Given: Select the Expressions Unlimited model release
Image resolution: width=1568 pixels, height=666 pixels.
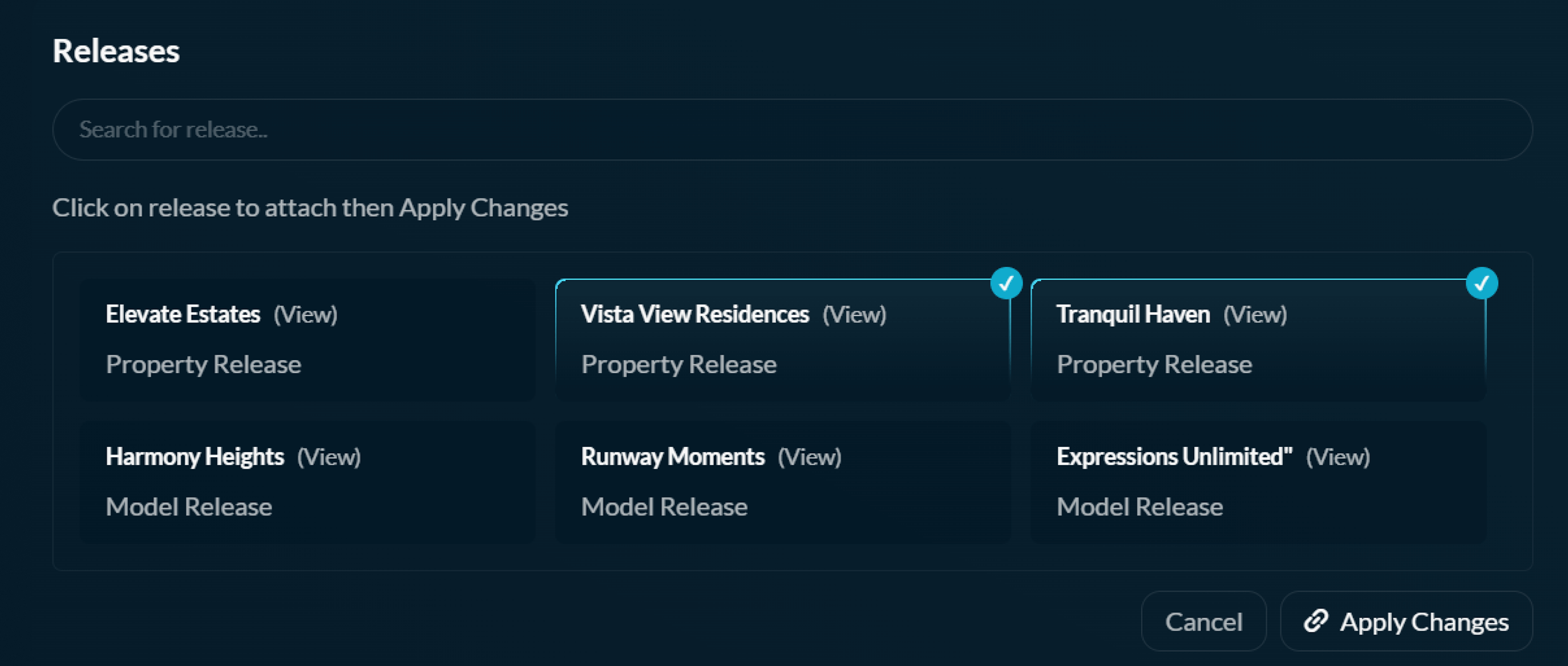Looking at the screenshot, I should (1258, 482).
